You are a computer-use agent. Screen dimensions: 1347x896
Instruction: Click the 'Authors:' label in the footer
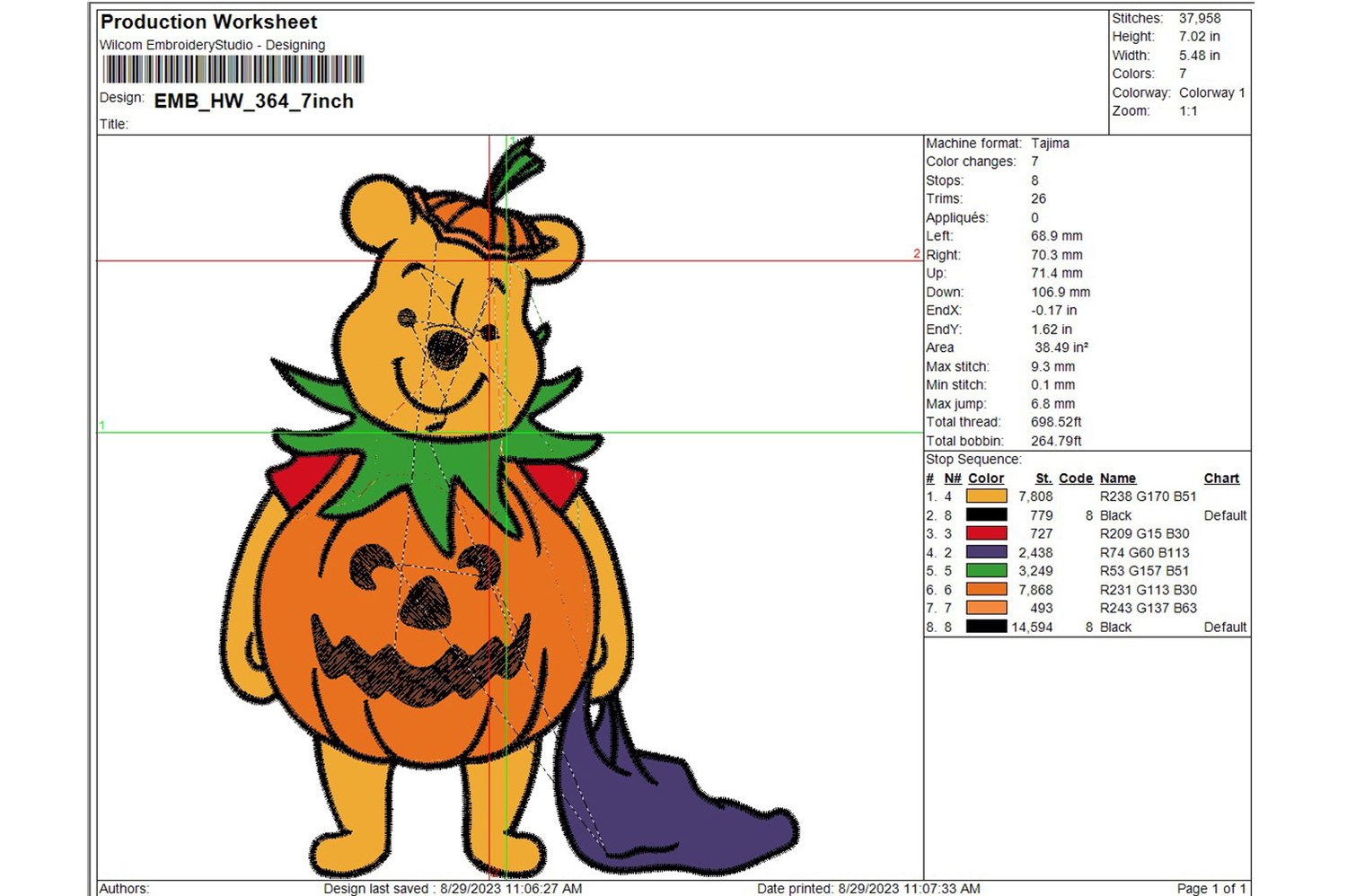pyautogui.click(x=125, y=888)
